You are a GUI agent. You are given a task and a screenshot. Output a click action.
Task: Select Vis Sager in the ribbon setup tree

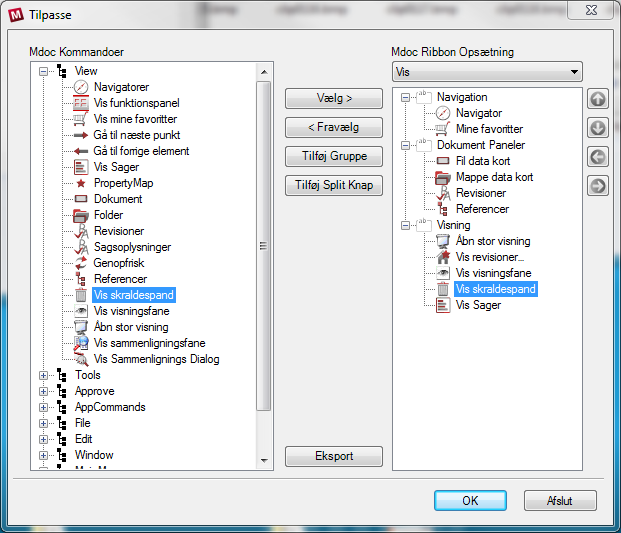click(478, 305)
